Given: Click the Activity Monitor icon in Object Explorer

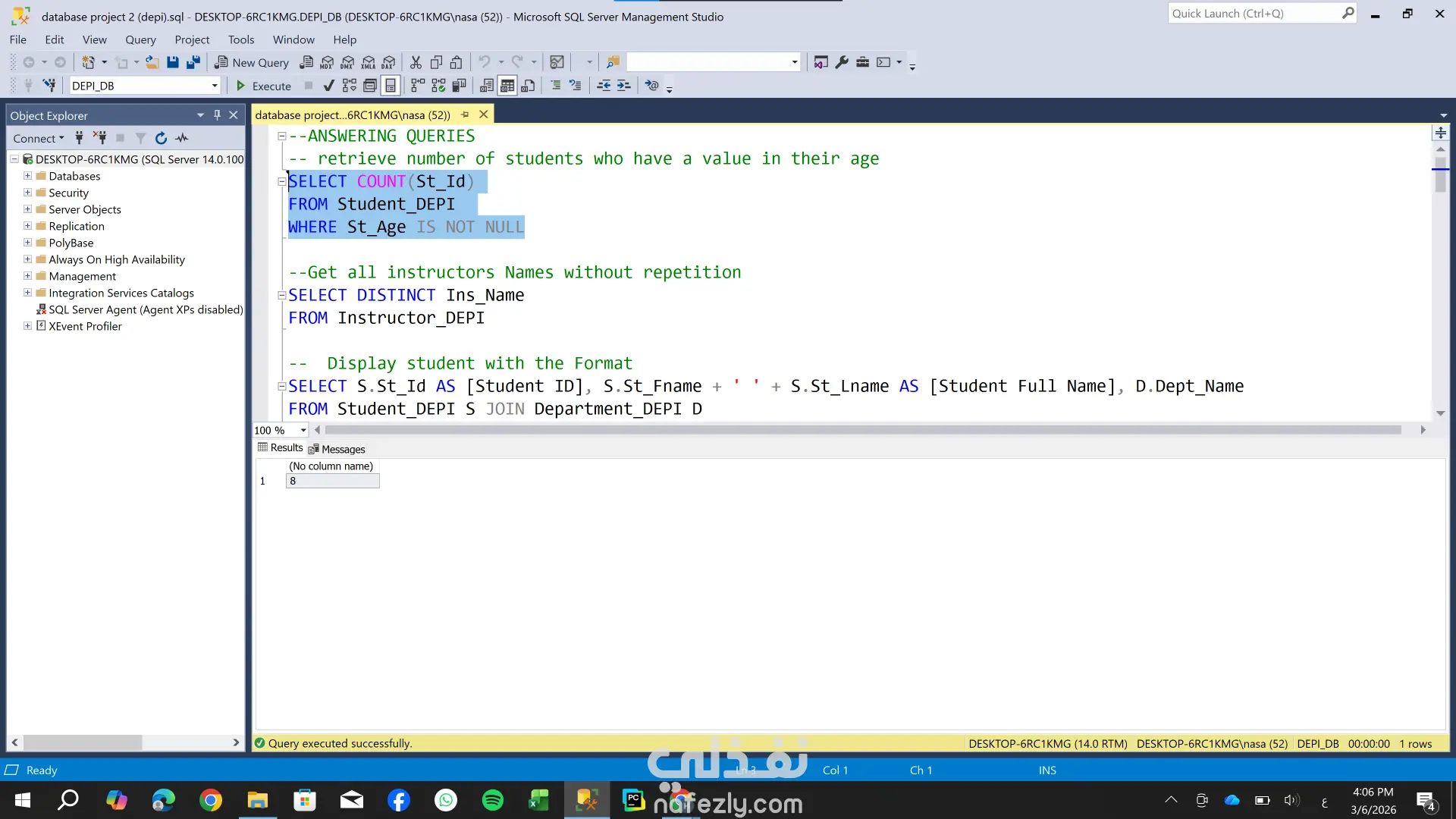Looking at the screenshot, I should (182, 138).
